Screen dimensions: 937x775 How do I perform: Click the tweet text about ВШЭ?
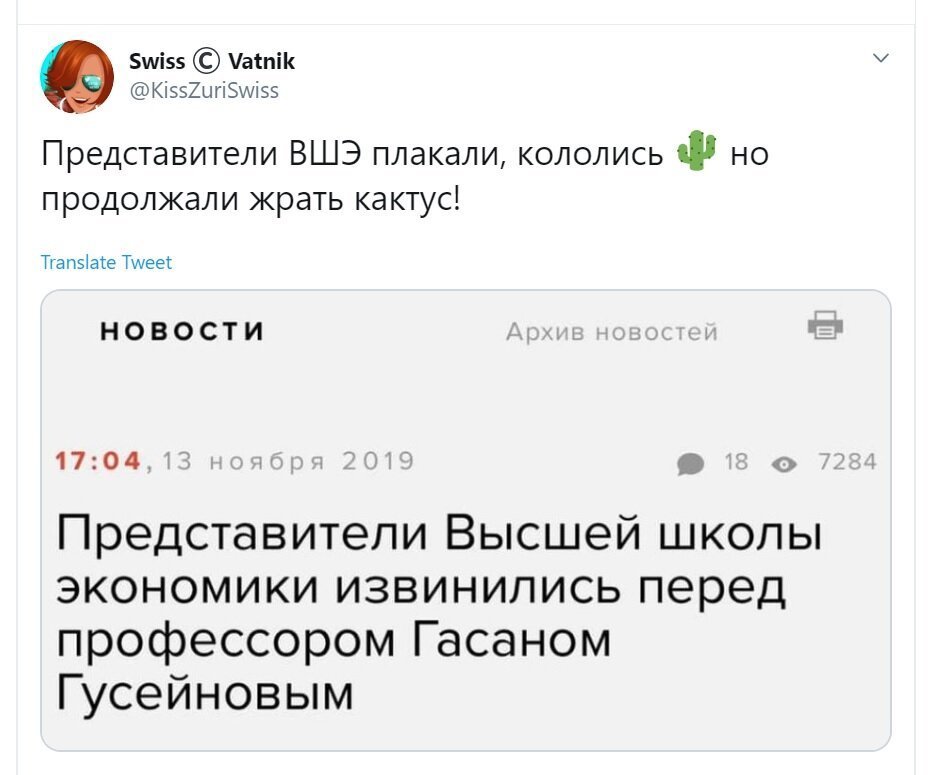(x=405, y=176)
